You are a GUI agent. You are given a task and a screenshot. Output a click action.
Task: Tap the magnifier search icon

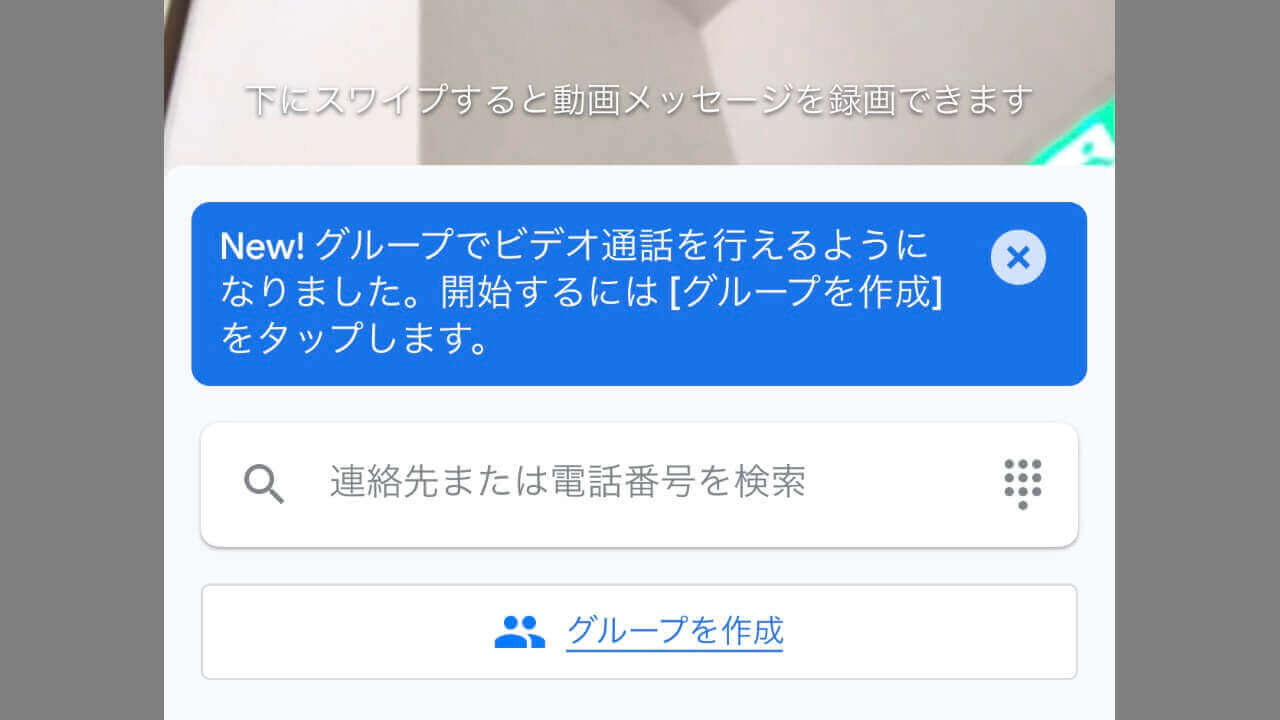pos(264,484)
